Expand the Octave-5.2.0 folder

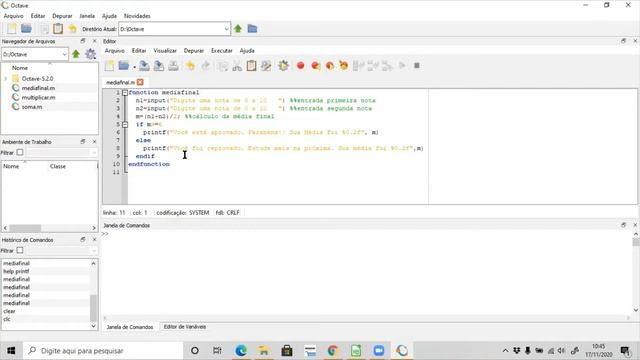[6, 78]
